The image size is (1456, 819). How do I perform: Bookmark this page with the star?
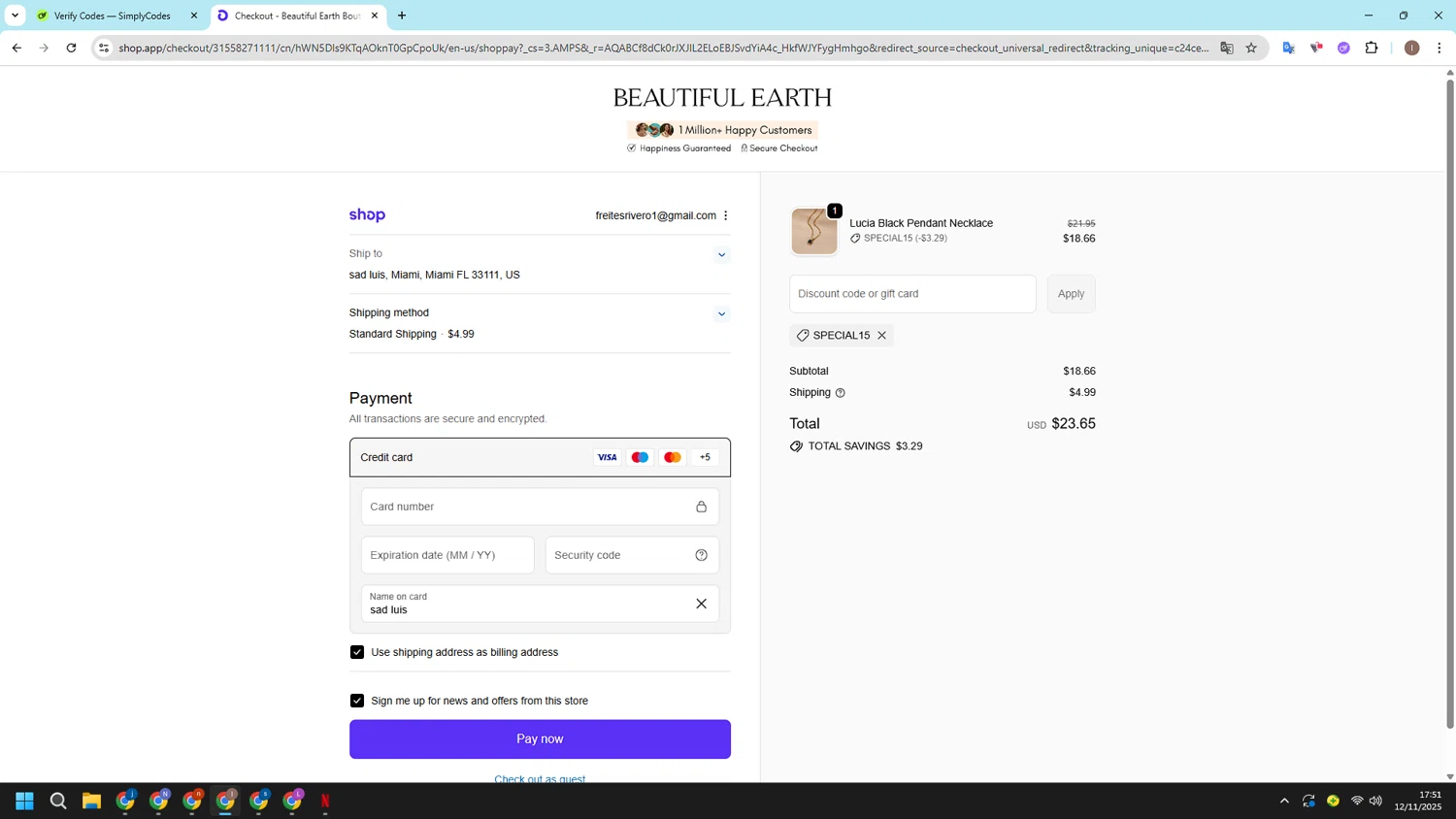1251,48
